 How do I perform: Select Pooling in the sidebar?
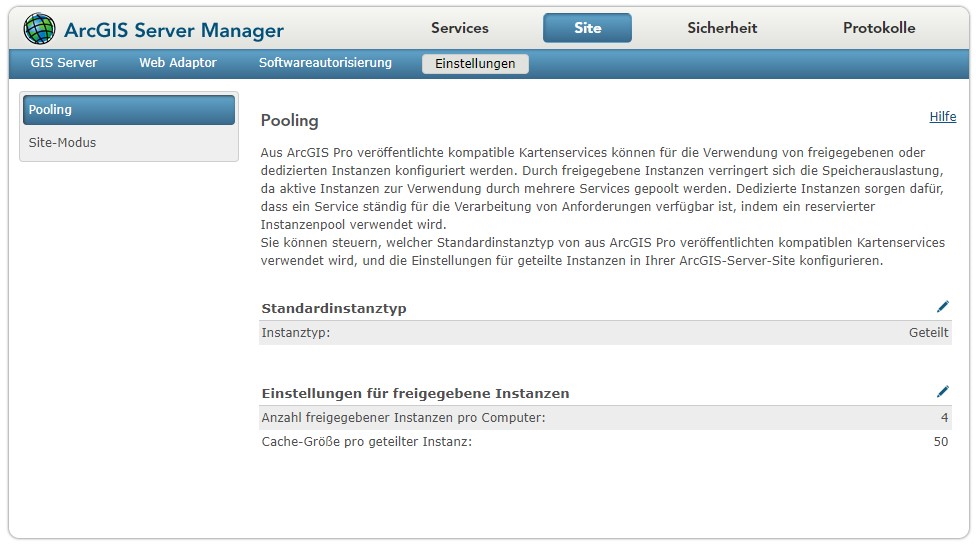click(x=129, y=110)
